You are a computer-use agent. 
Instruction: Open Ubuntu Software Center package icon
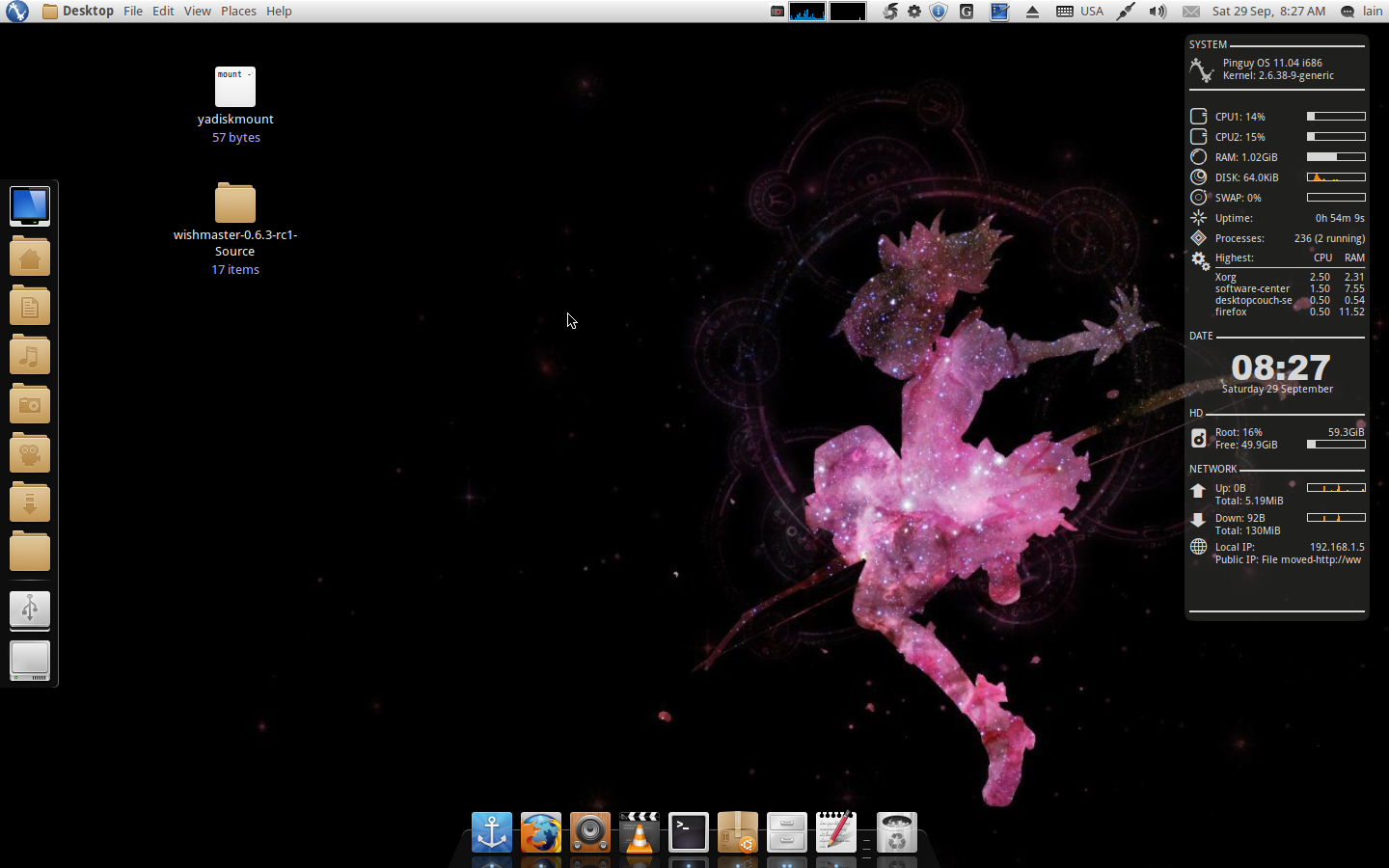(737, 832)
